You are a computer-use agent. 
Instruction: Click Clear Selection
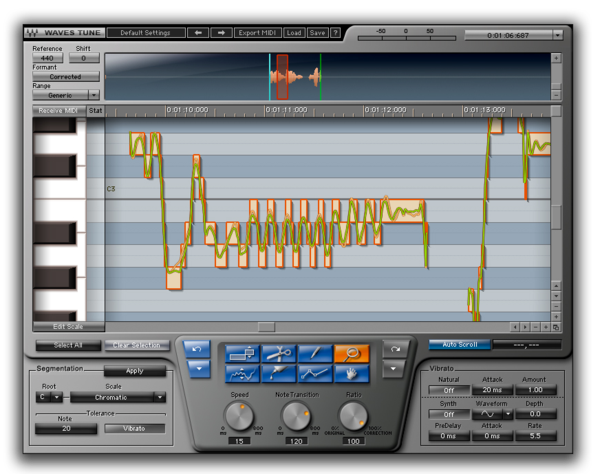(x=137, y=345)
